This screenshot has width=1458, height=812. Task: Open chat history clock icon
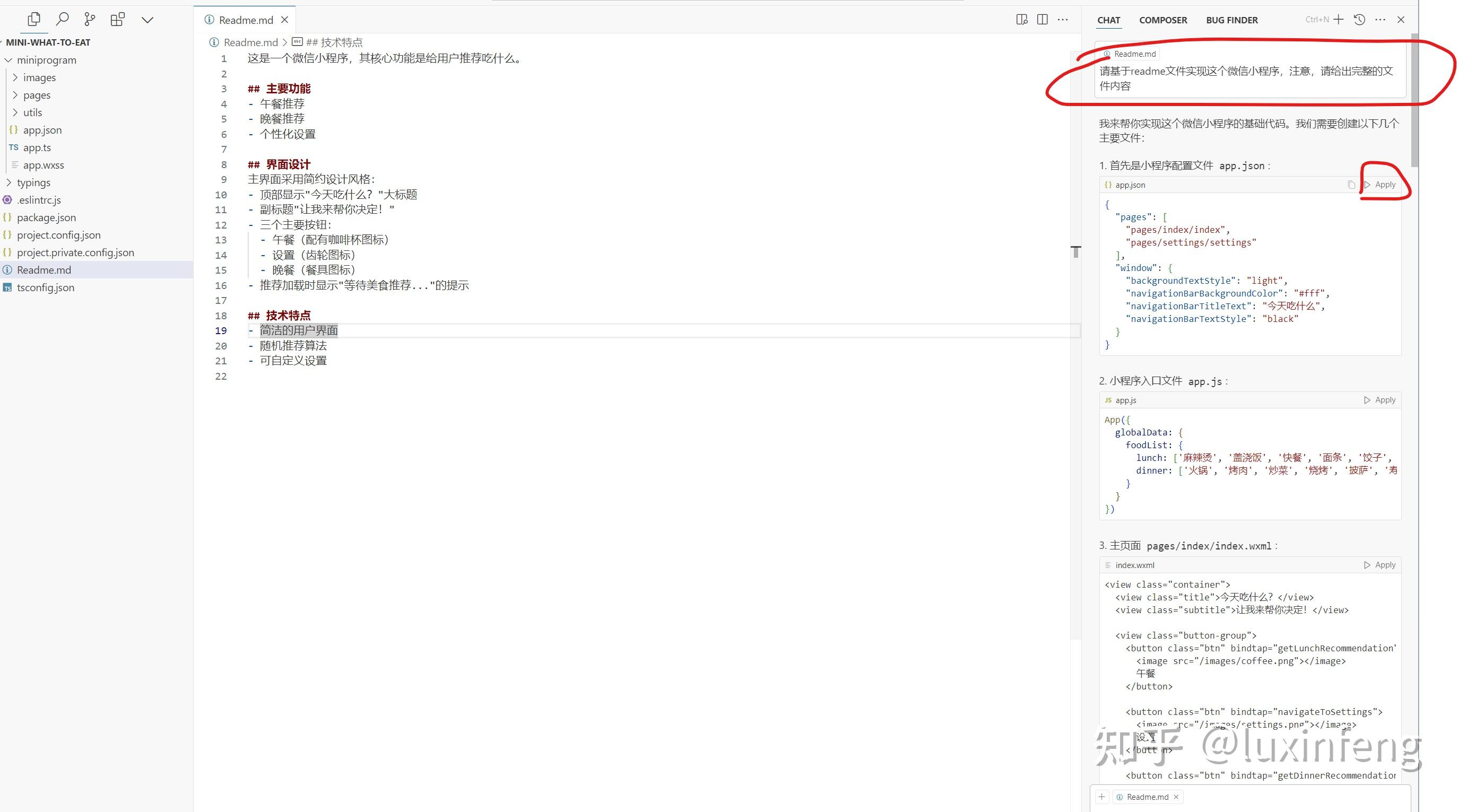click(1359, 20)
